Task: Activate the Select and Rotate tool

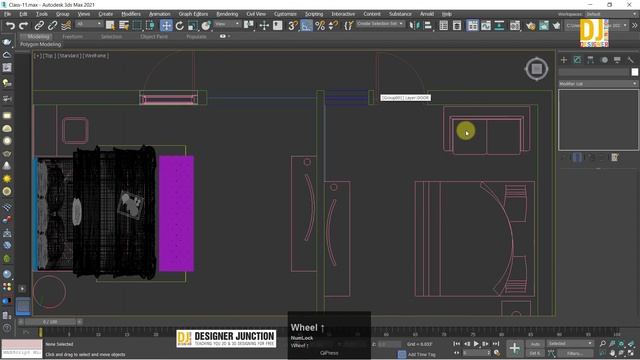Action: 180,26
